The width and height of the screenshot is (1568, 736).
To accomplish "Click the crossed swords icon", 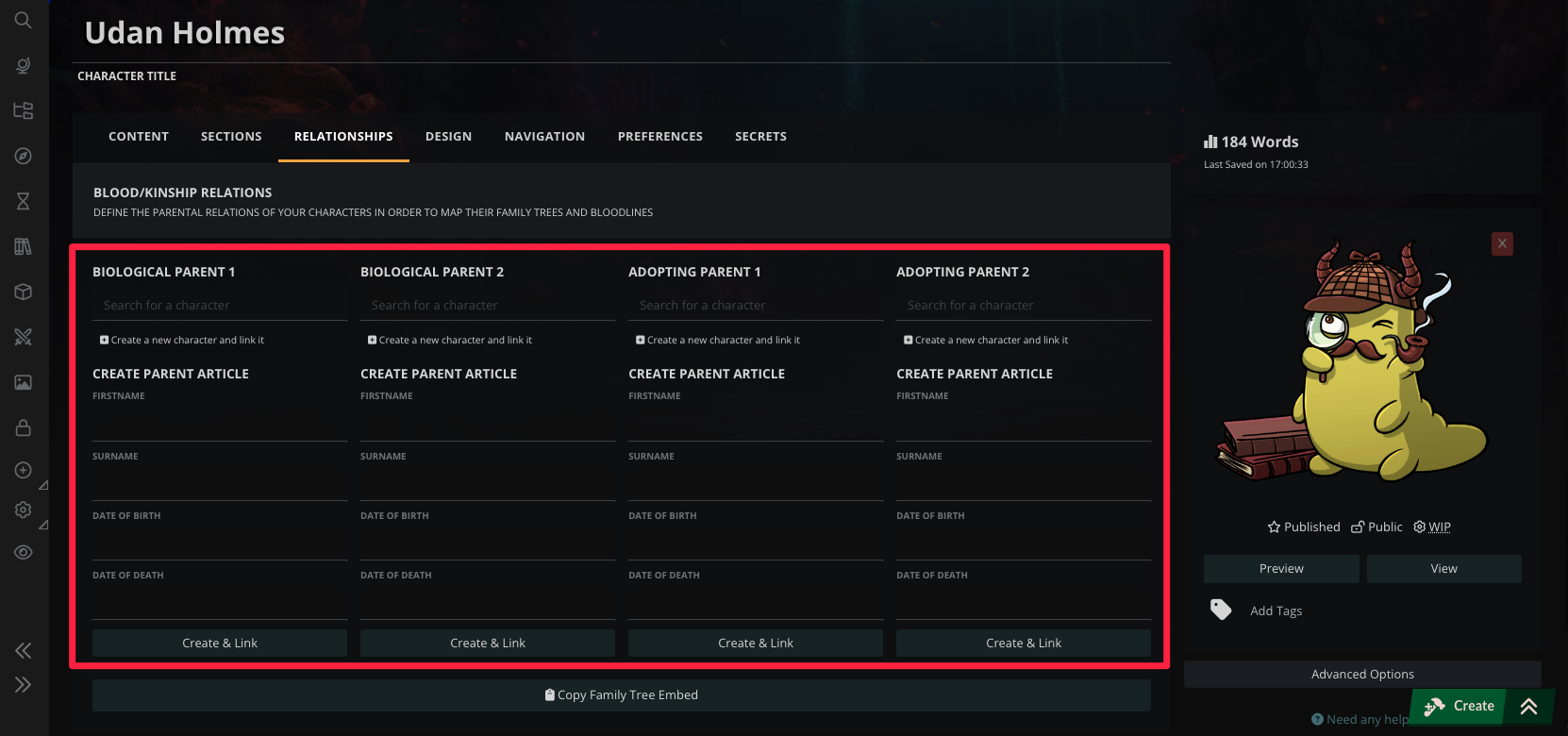I will (24, 337).
